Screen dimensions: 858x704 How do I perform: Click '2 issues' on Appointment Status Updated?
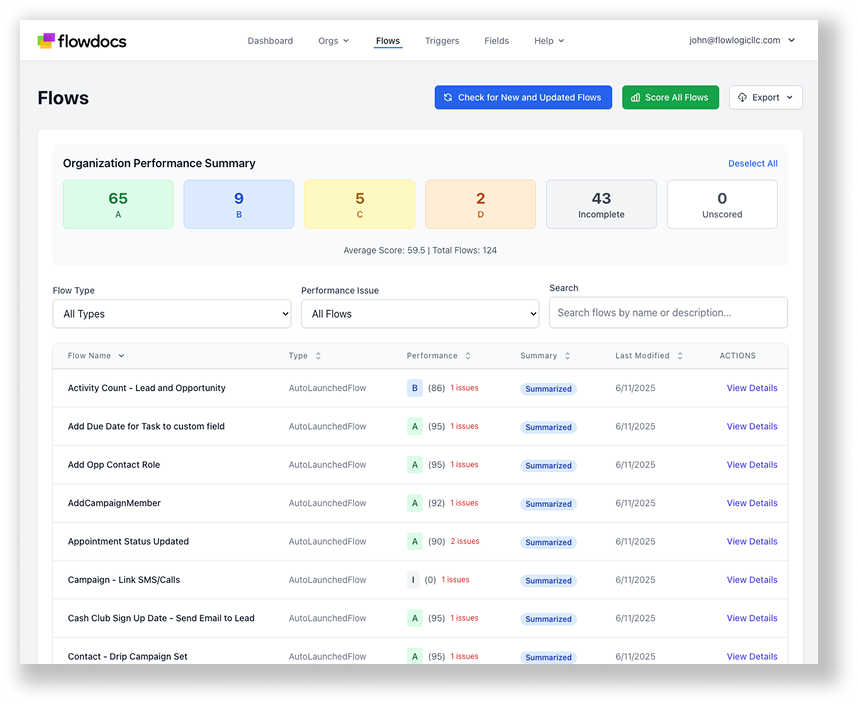[x=465, y=541]
